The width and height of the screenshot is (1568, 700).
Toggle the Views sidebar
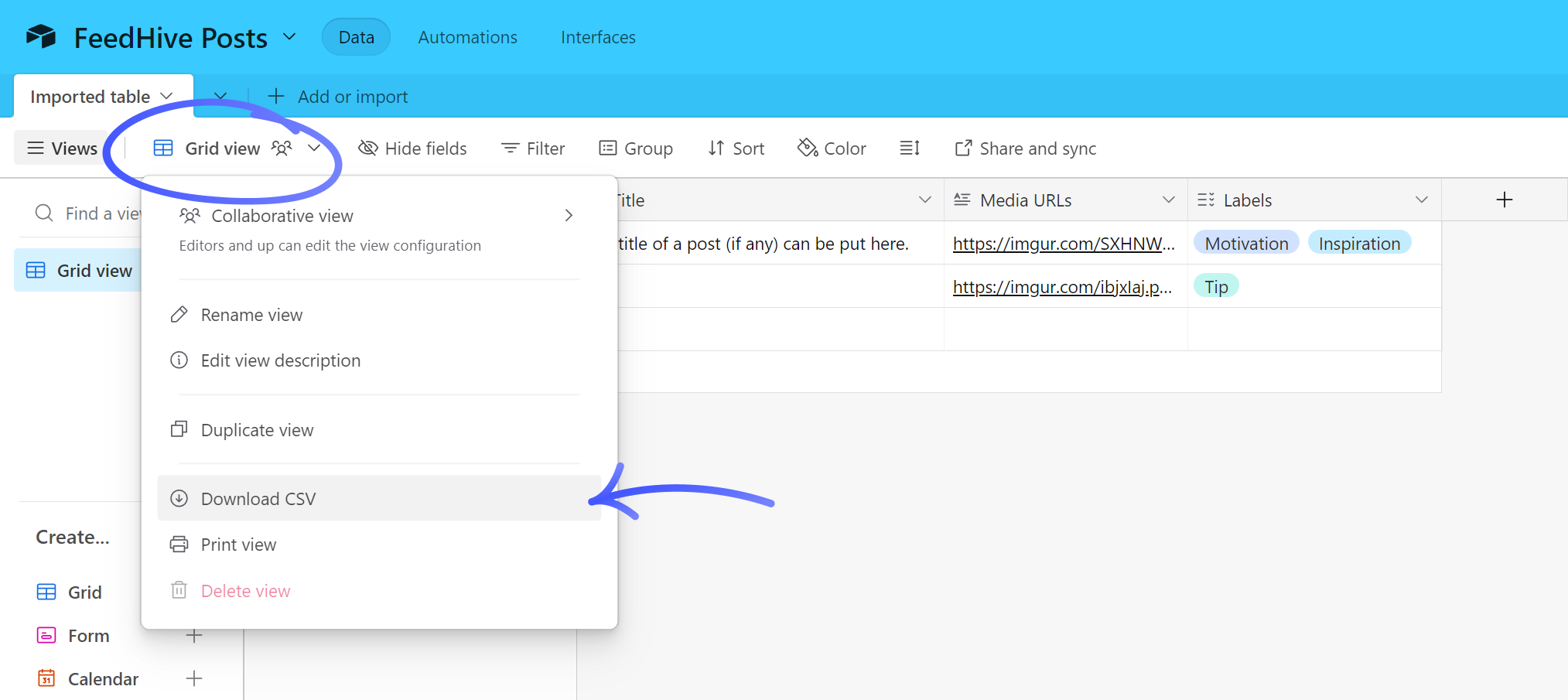63,148
